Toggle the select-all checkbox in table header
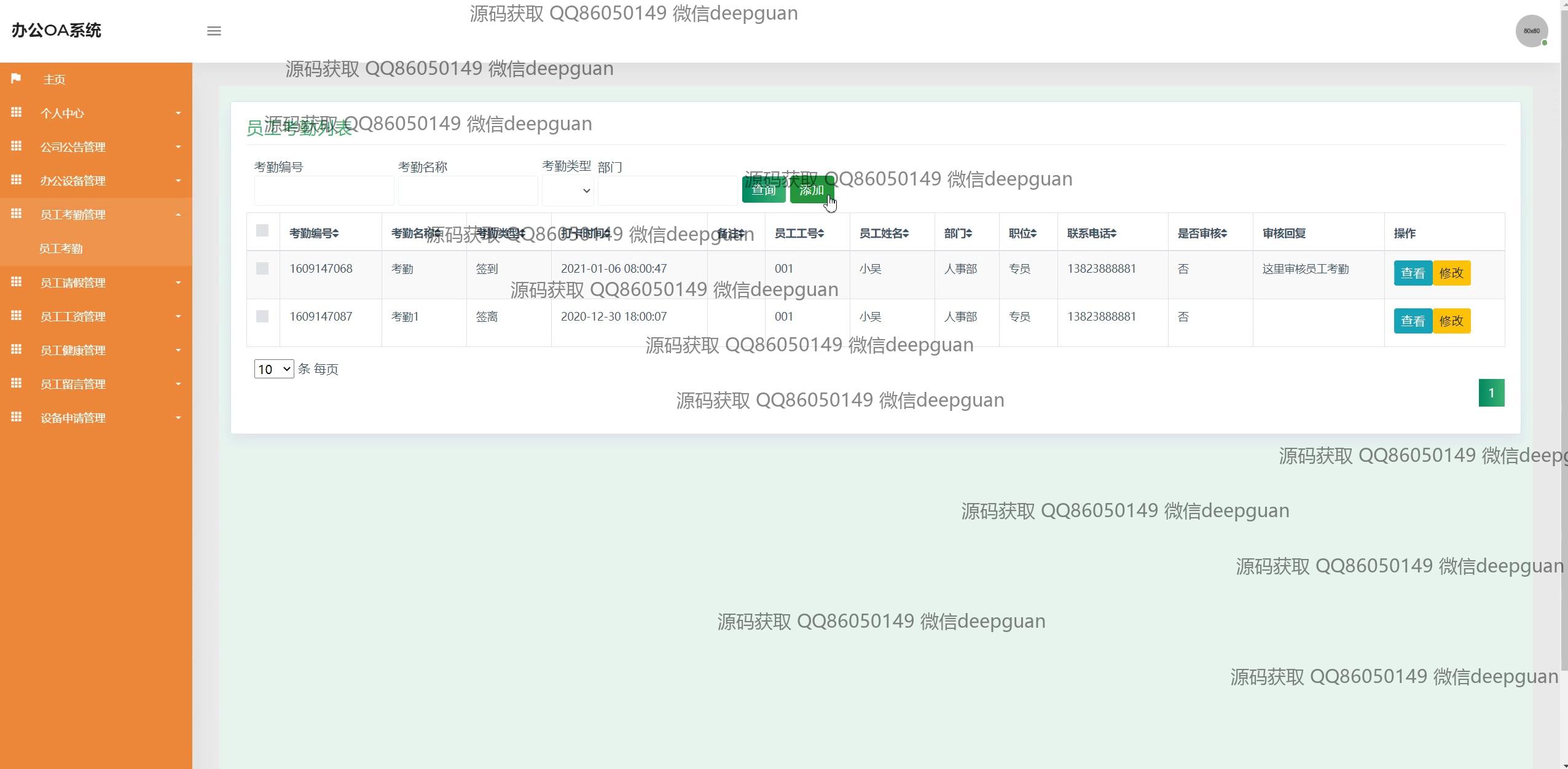The width and height of the screenshot is (1568, 769). [x=262, y=230]
